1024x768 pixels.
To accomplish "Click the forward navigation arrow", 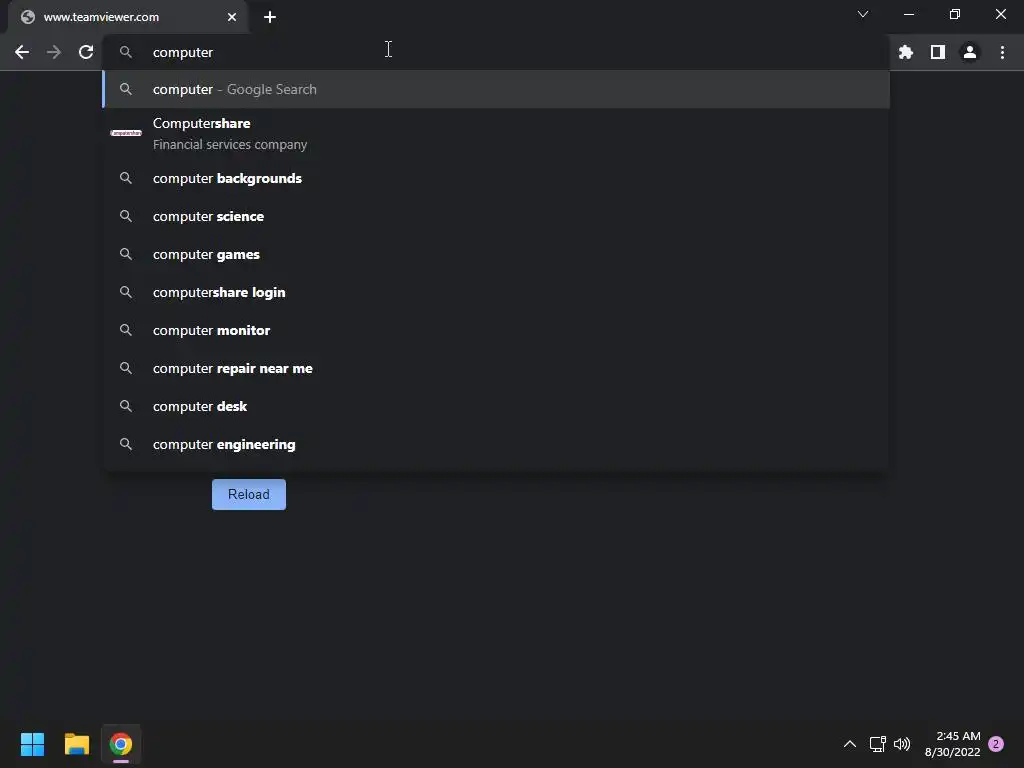I will click(54, 52).
